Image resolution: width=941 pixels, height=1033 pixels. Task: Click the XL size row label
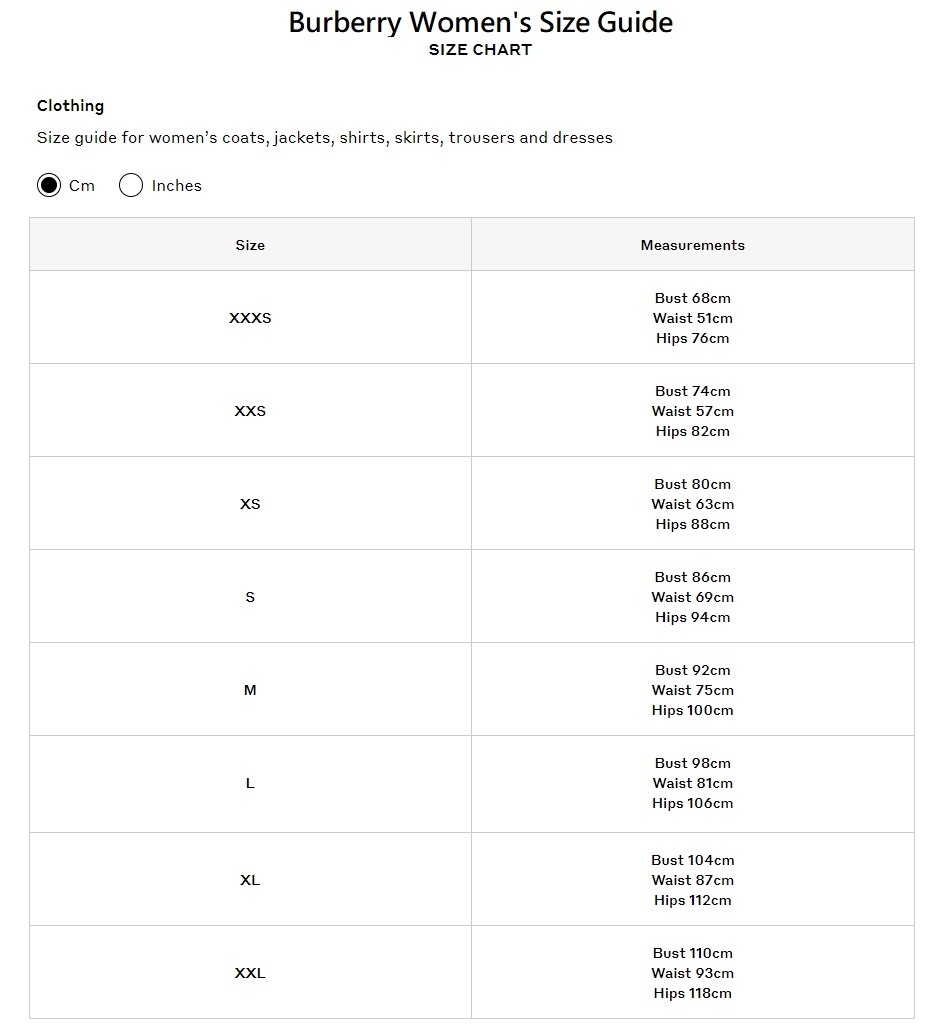point(250,880)
